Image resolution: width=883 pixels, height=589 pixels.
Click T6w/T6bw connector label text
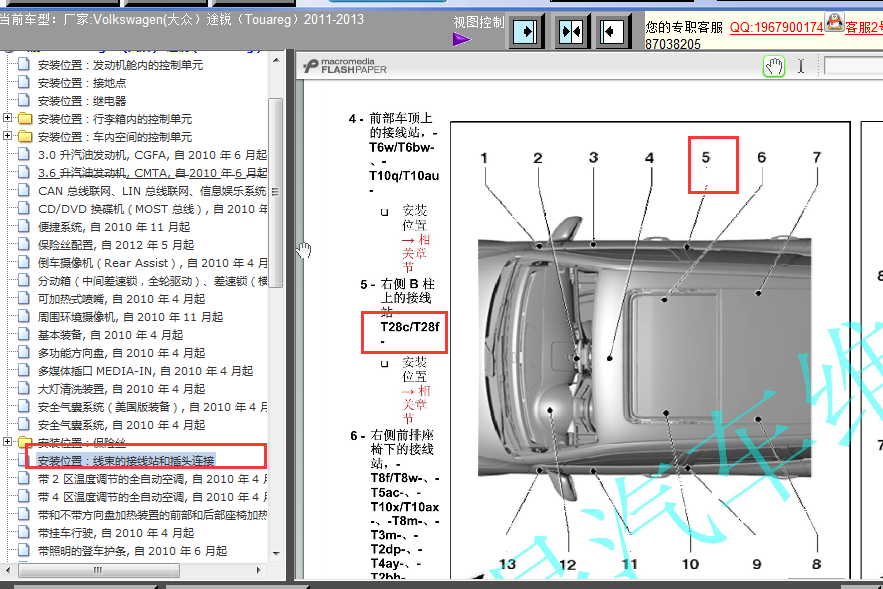402,148
